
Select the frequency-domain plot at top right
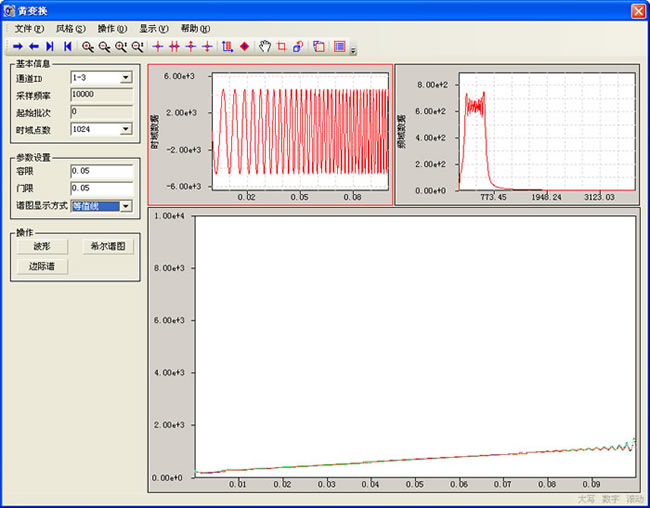click(516, 135)
